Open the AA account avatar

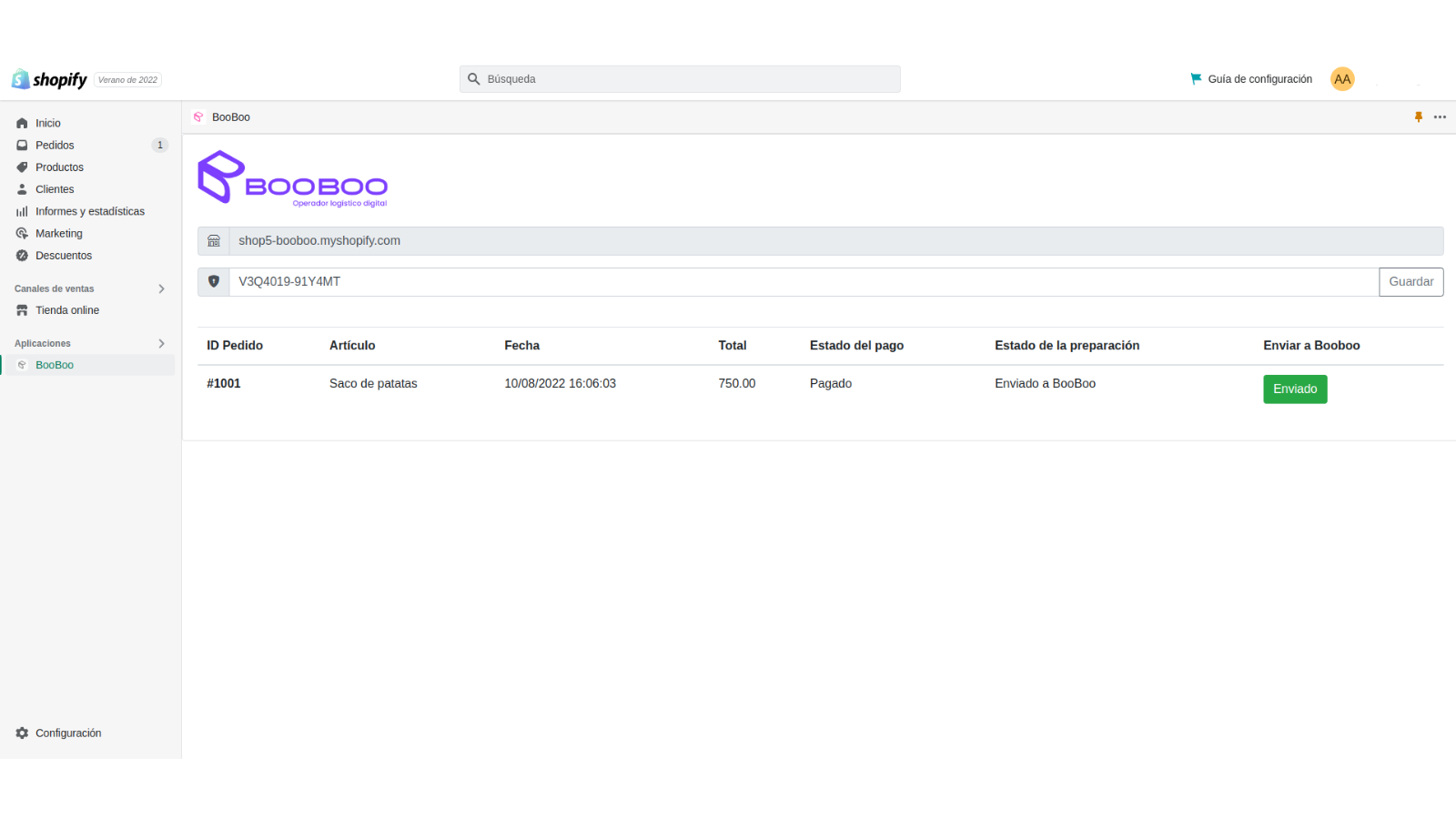tap(1342, 79)
